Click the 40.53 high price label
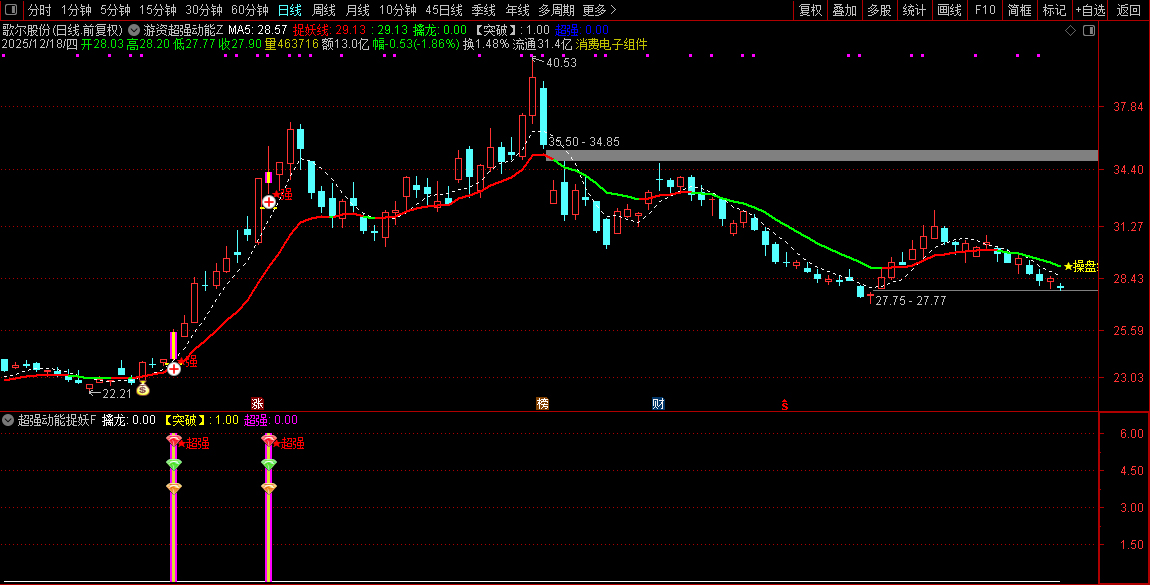Screen dimensions: 1150x585 [x=561, y=63]
